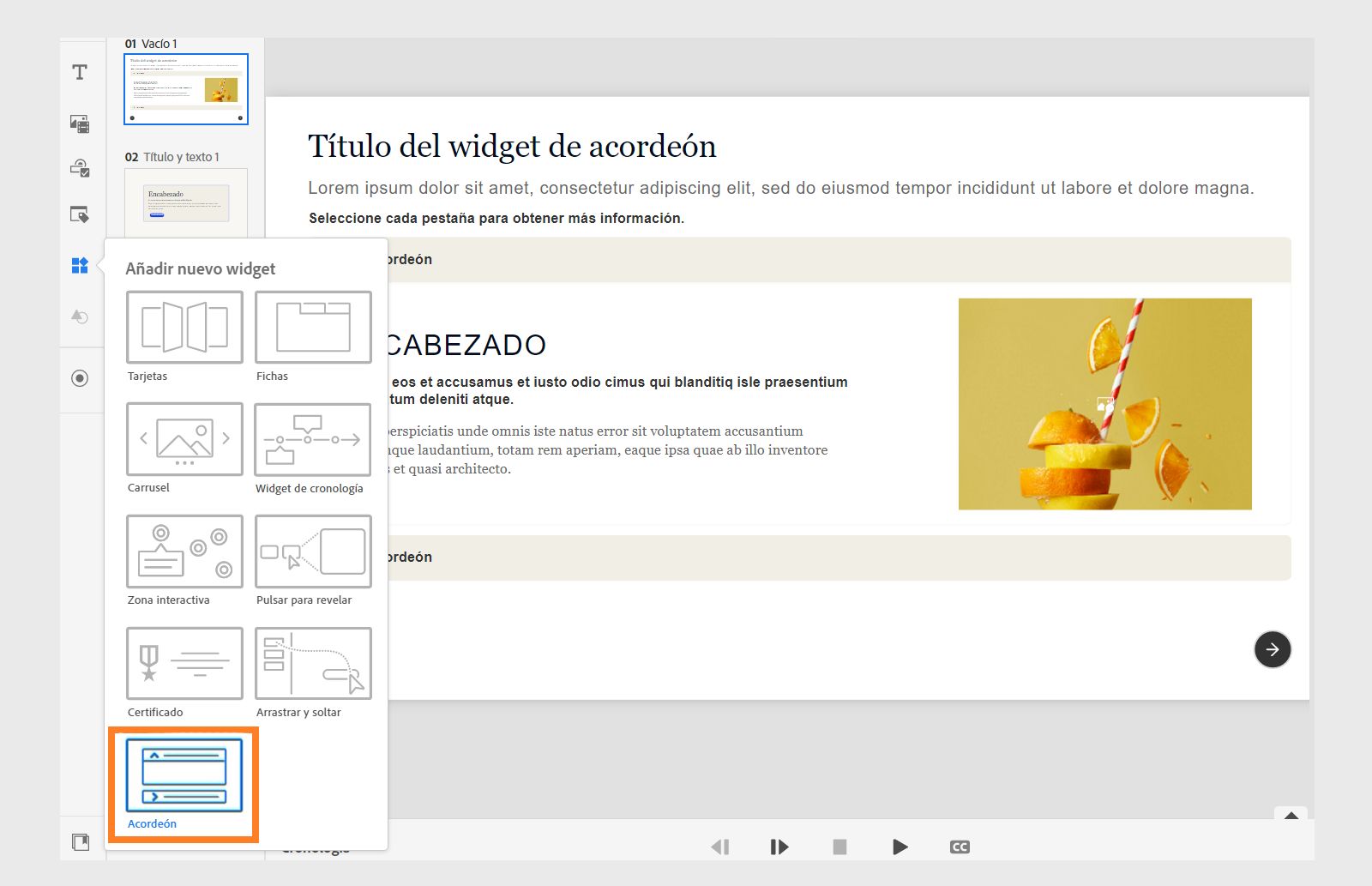
Task: Expand the second accordion header bar
Action: [x=839, y=558]
